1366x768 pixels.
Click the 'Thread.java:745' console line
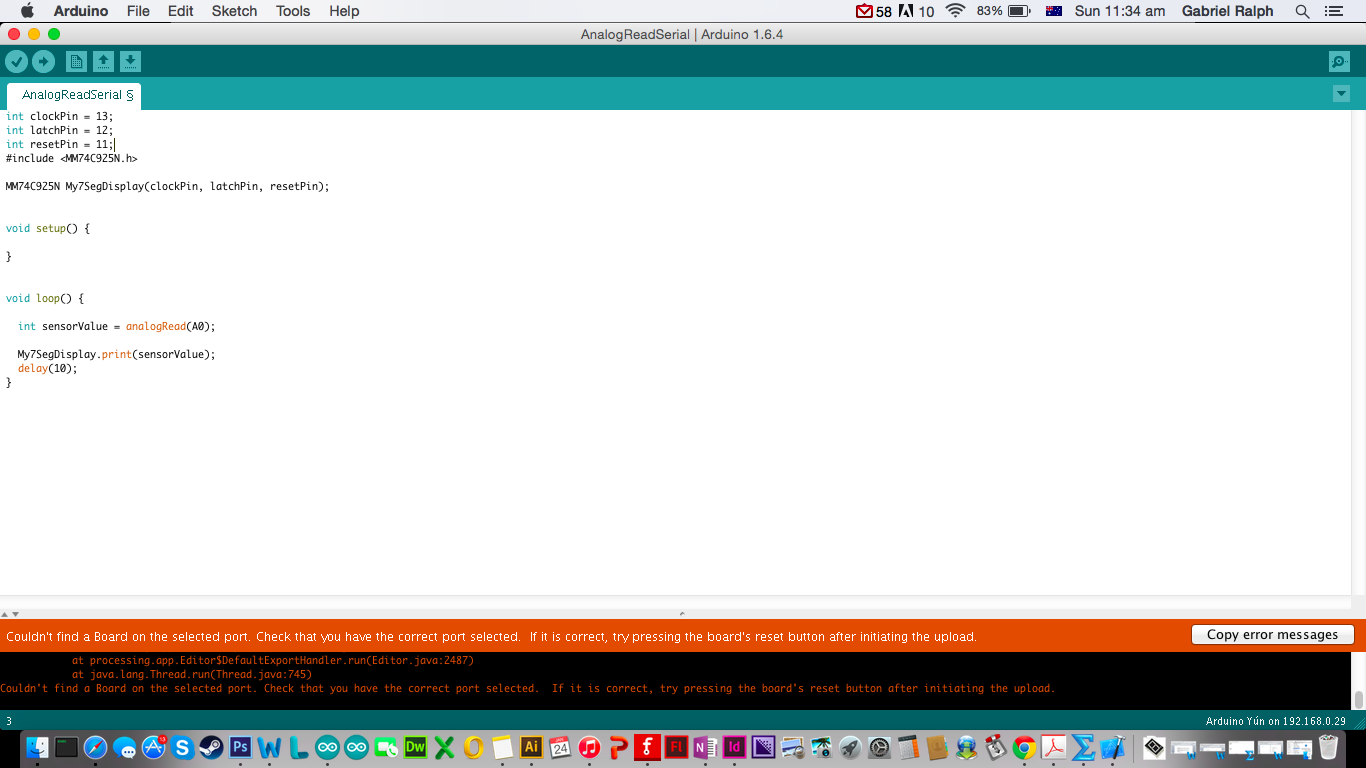192,674
